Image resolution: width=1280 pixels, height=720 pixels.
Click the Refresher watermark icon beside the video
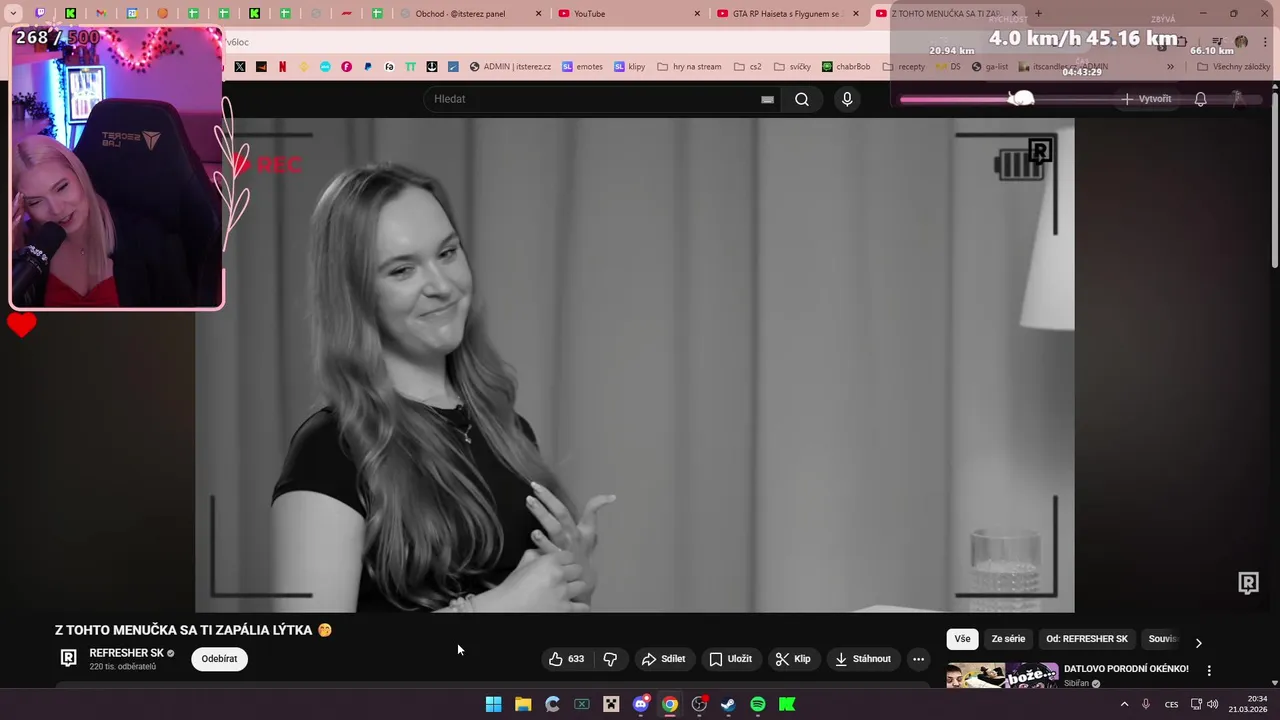[1248, 583]
